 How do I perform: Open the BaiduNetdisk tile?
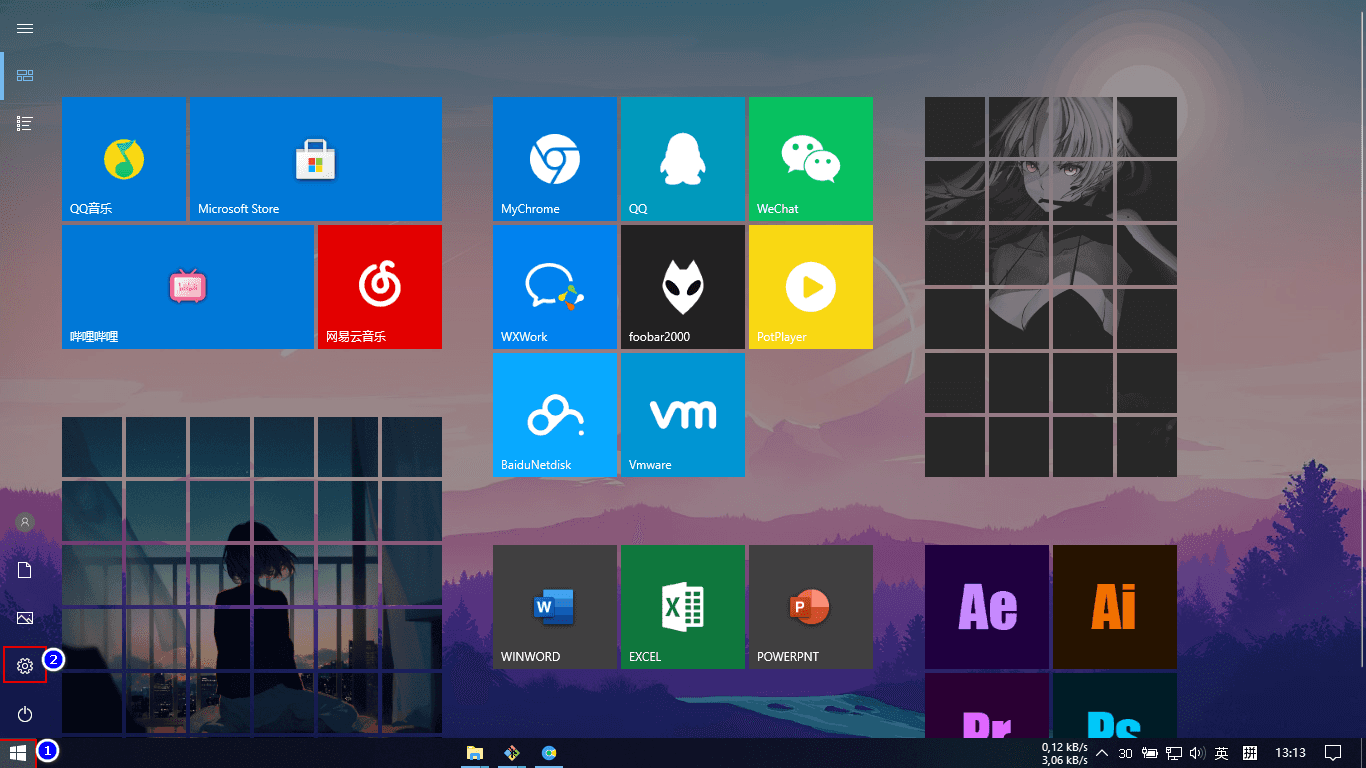pyautogui.click(x=555, y=415)
